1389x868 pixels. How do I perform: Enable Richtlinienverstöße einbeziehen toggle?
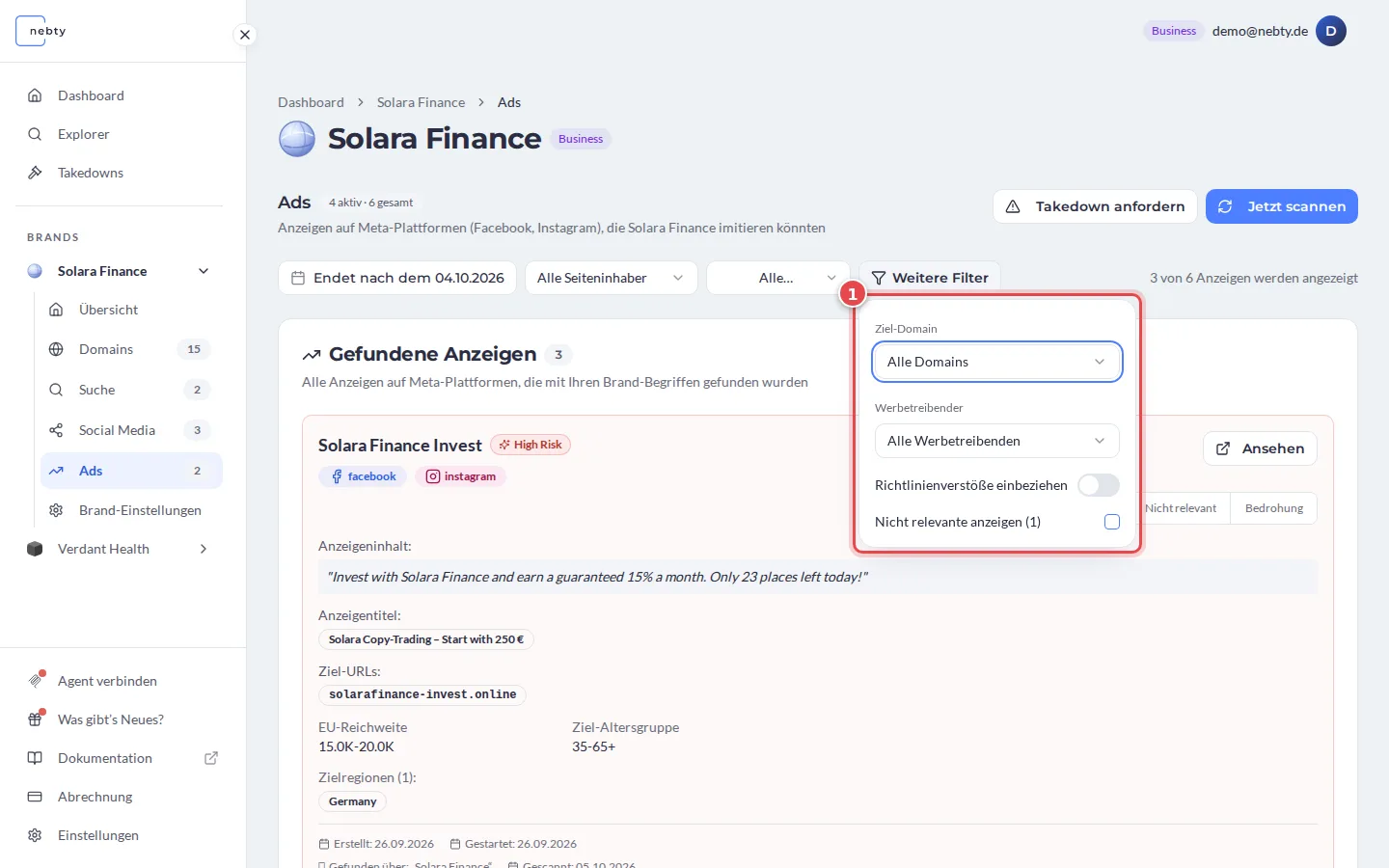point(1099,485)
